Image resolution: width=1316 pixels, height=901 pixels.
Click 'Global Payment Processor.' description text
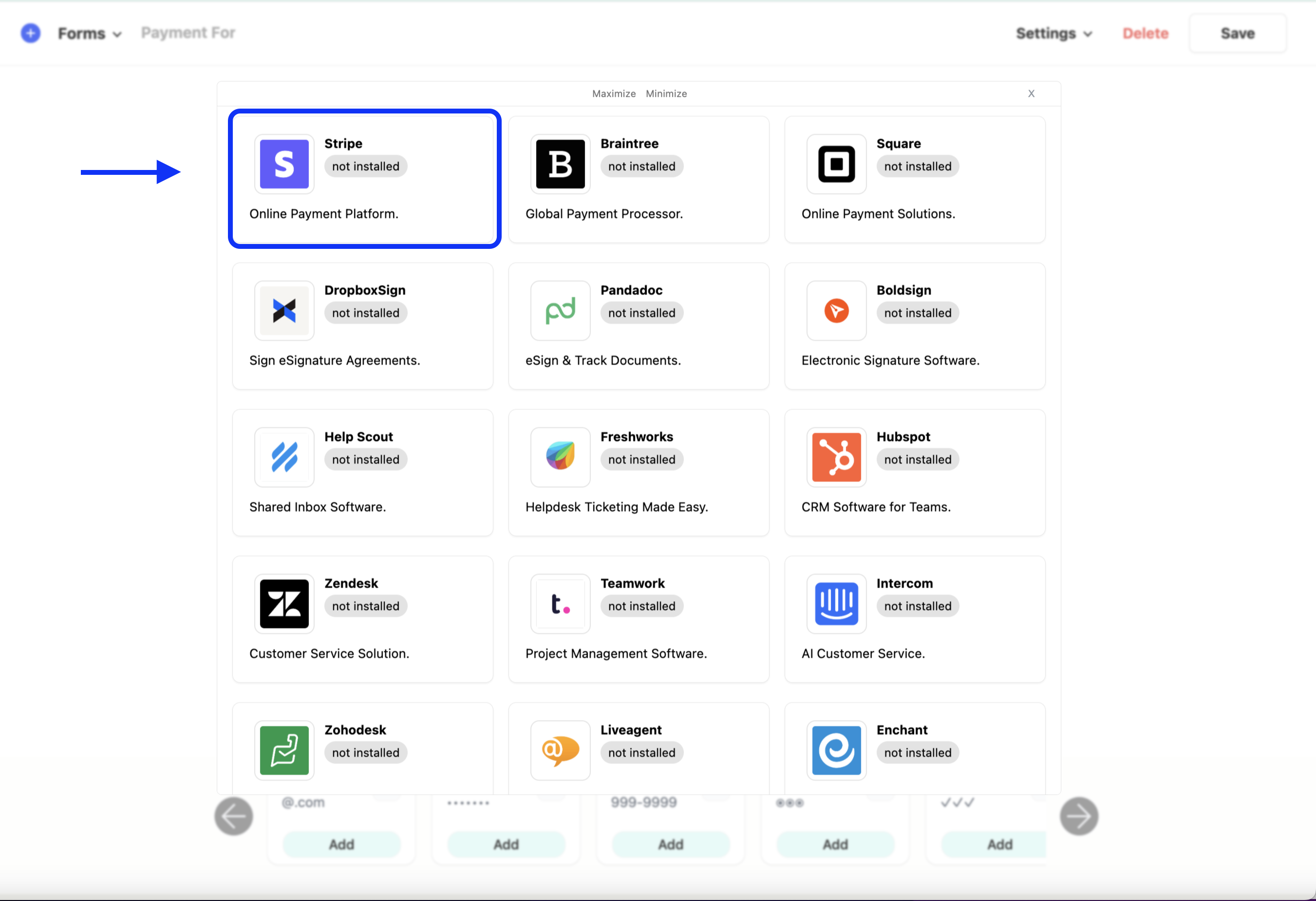click(x=604, y=214)
